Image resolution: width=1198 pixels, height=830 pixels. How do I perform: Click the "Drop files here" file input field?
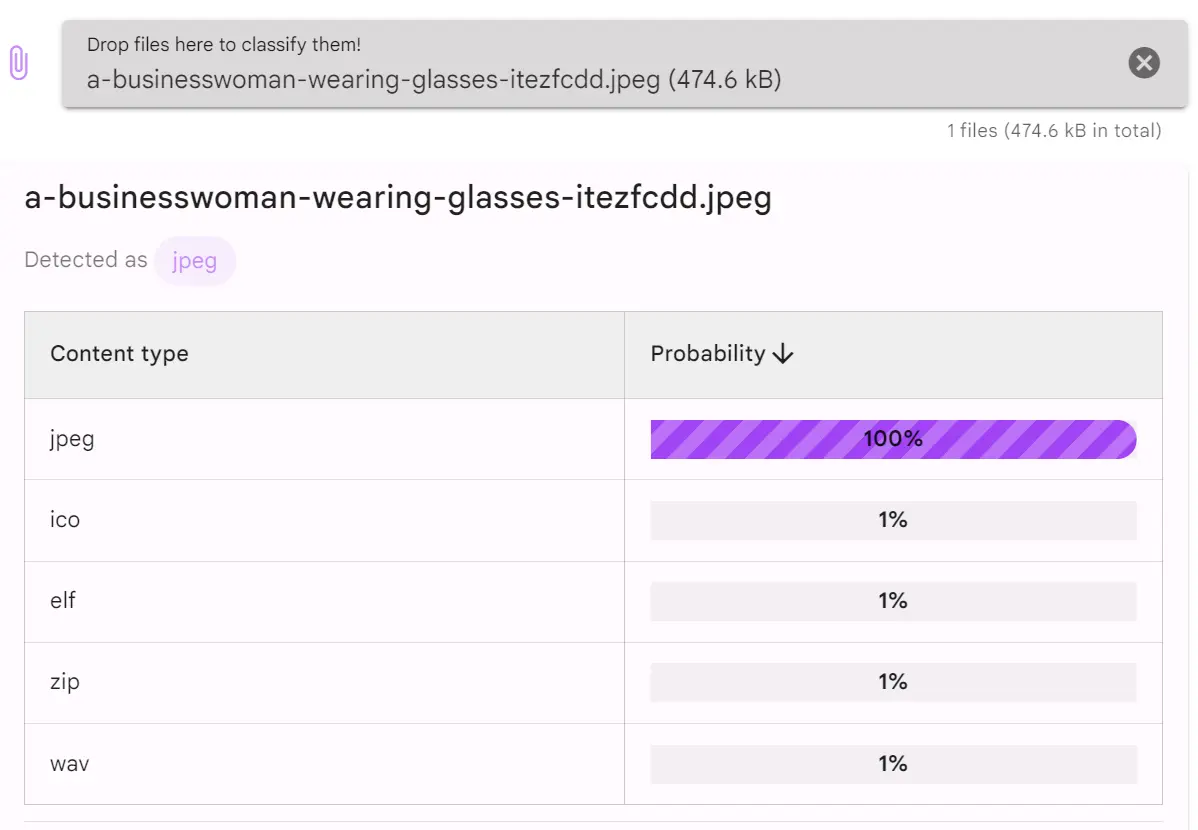pos(600,64)
